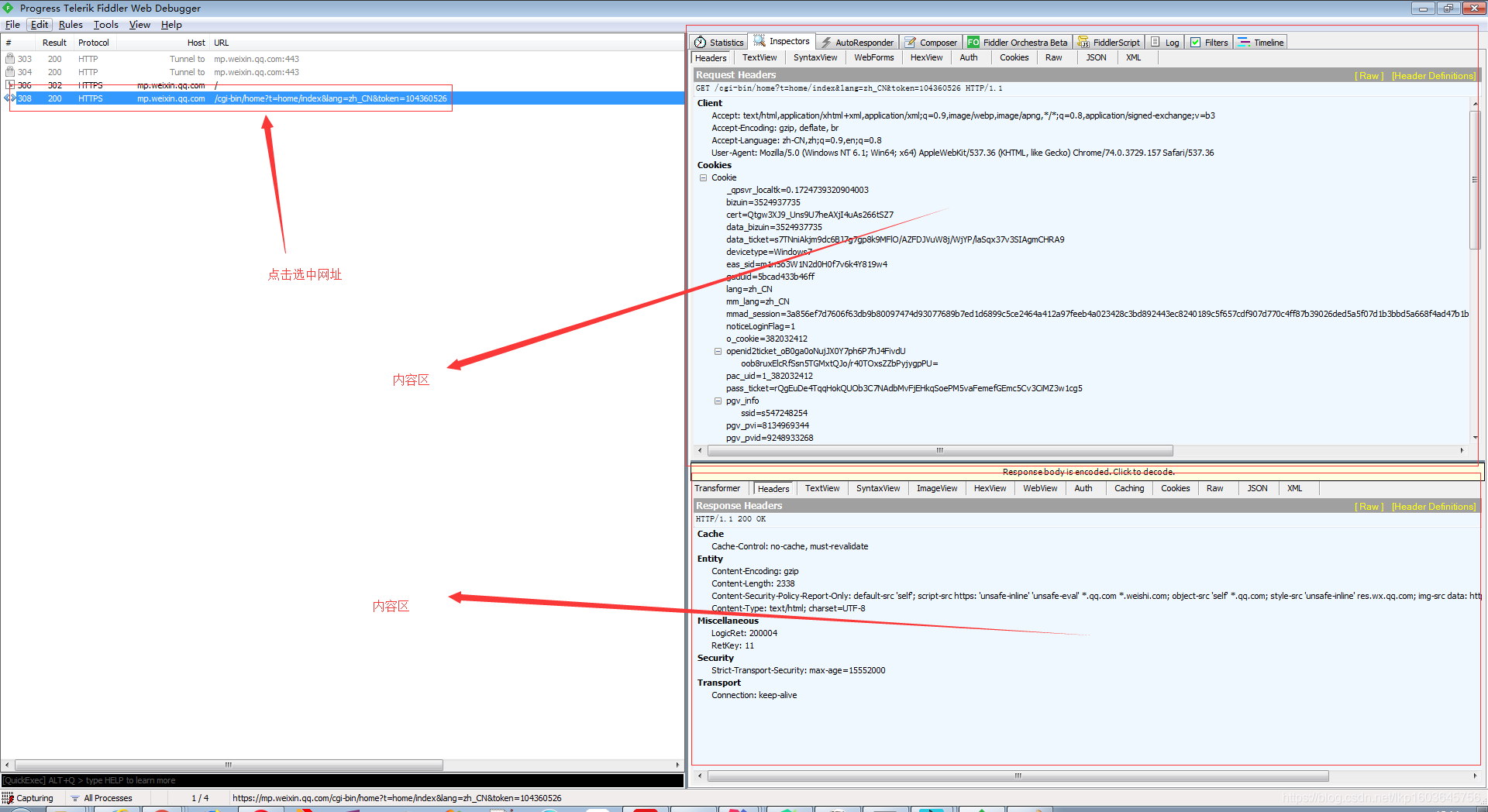The width and height of the screenshot is (1488, 812).
Task: Click the QuickExec command input box
Action: pos(343,780)
